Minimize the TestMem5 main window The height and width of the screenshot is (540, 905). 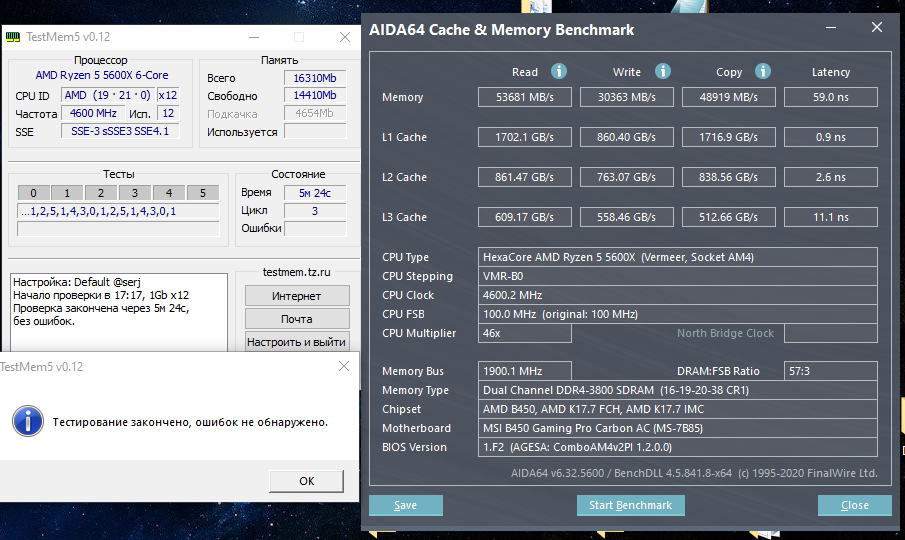coord(254,37)
